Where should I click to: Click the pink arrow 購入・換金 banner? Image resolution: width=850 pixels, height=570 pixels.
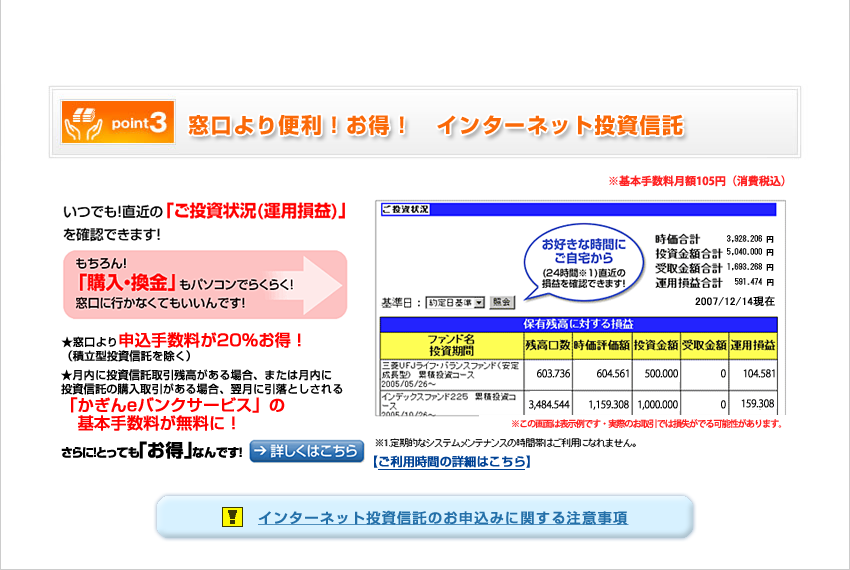205,284
